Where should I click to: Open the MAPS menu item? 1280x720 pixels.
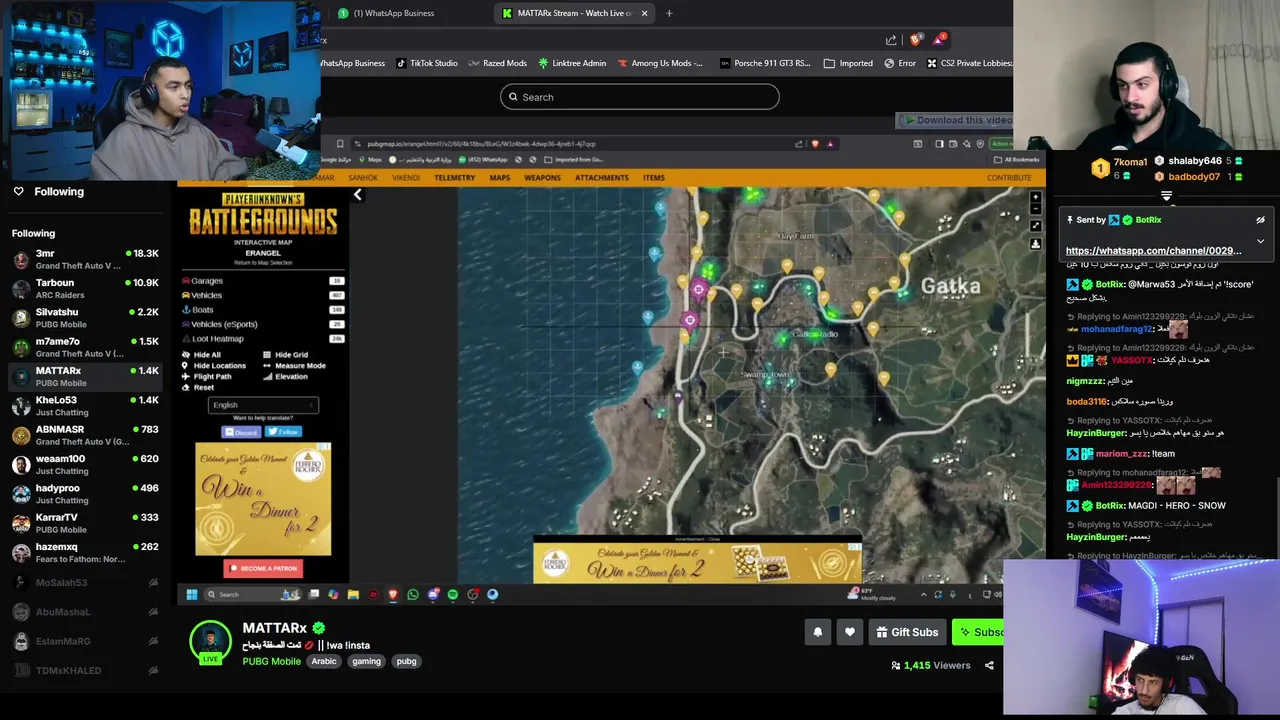click(500, 178)
